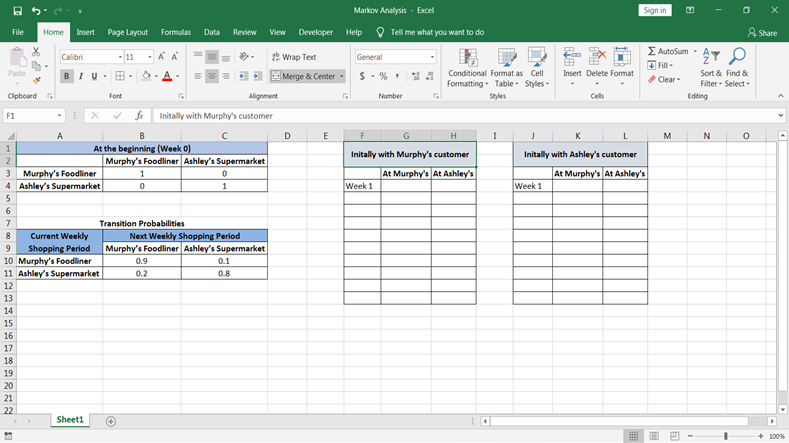
Task: Click the Clear button
Action: (x=664, y=80)
